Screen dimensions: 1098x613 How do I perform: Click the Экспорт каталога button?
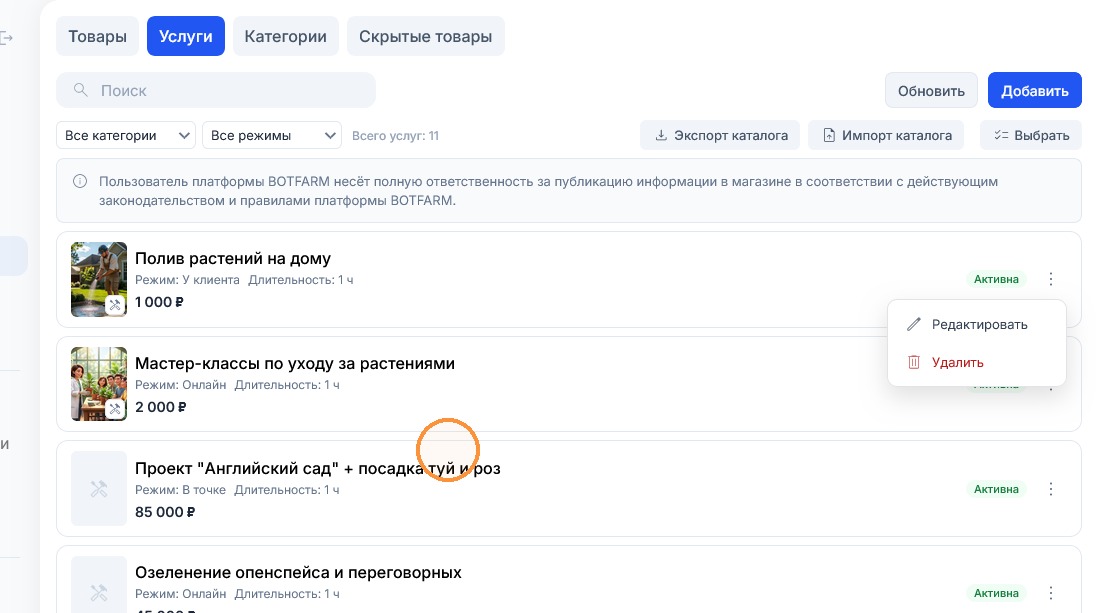click(721, 135)
